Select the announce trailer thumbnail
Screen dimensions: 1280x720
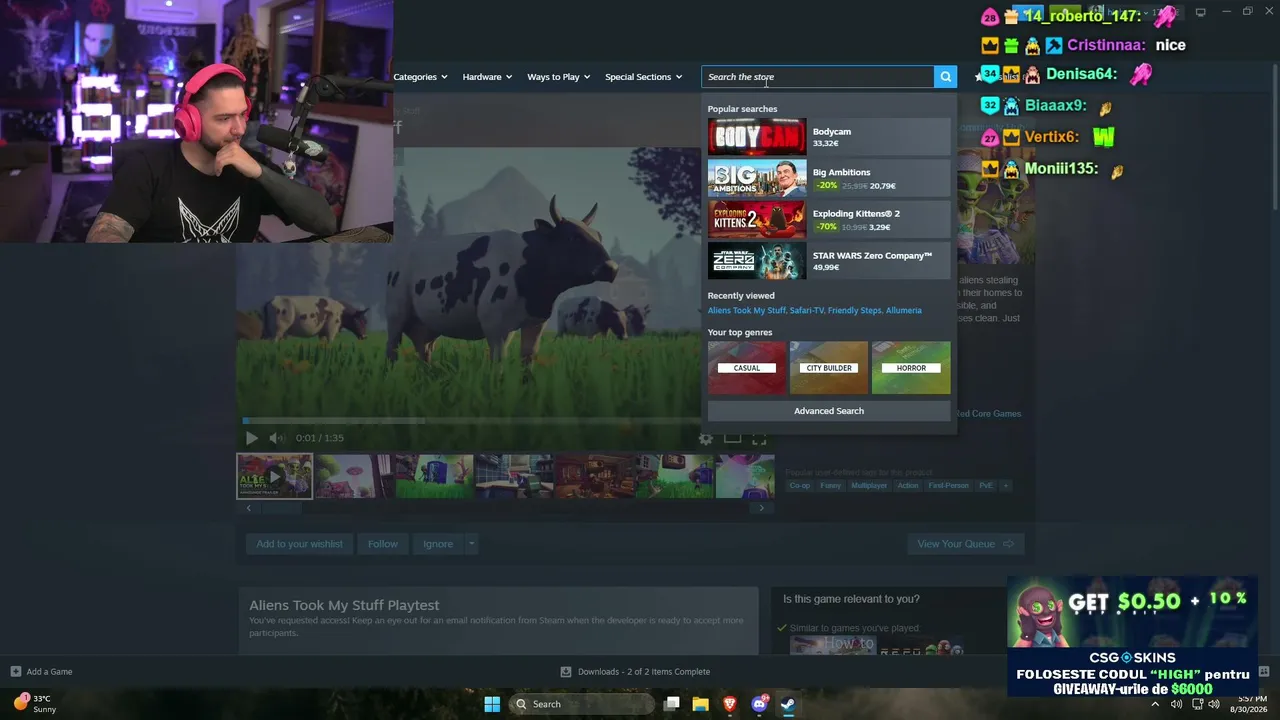(275, 476)
